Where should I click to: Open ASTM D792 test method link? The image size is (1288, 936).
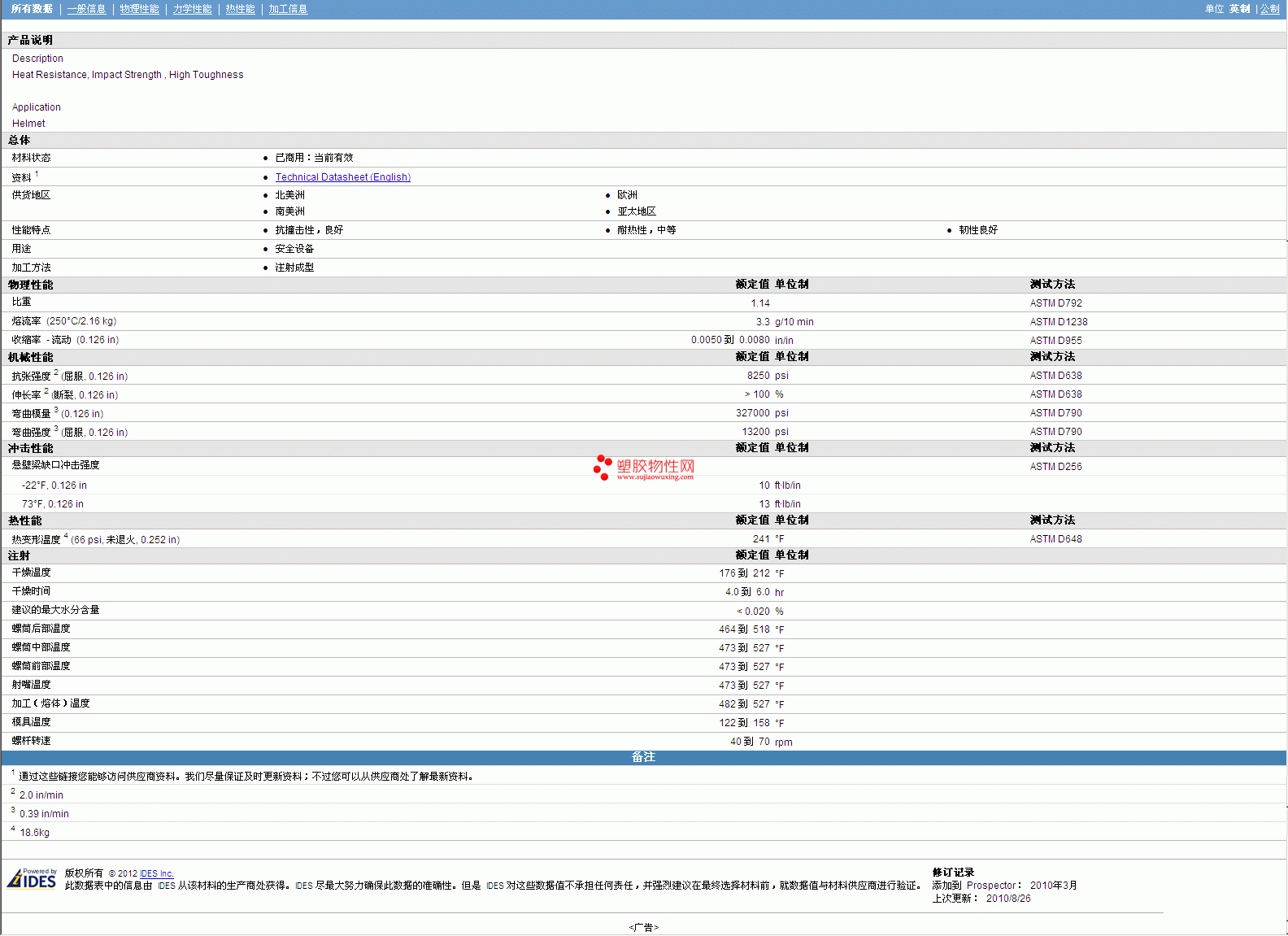pos(1055,303)
